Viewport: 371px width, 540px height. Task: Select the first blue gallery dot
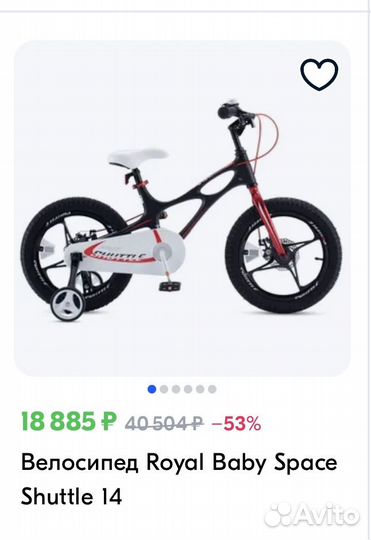tap(152, 389)
